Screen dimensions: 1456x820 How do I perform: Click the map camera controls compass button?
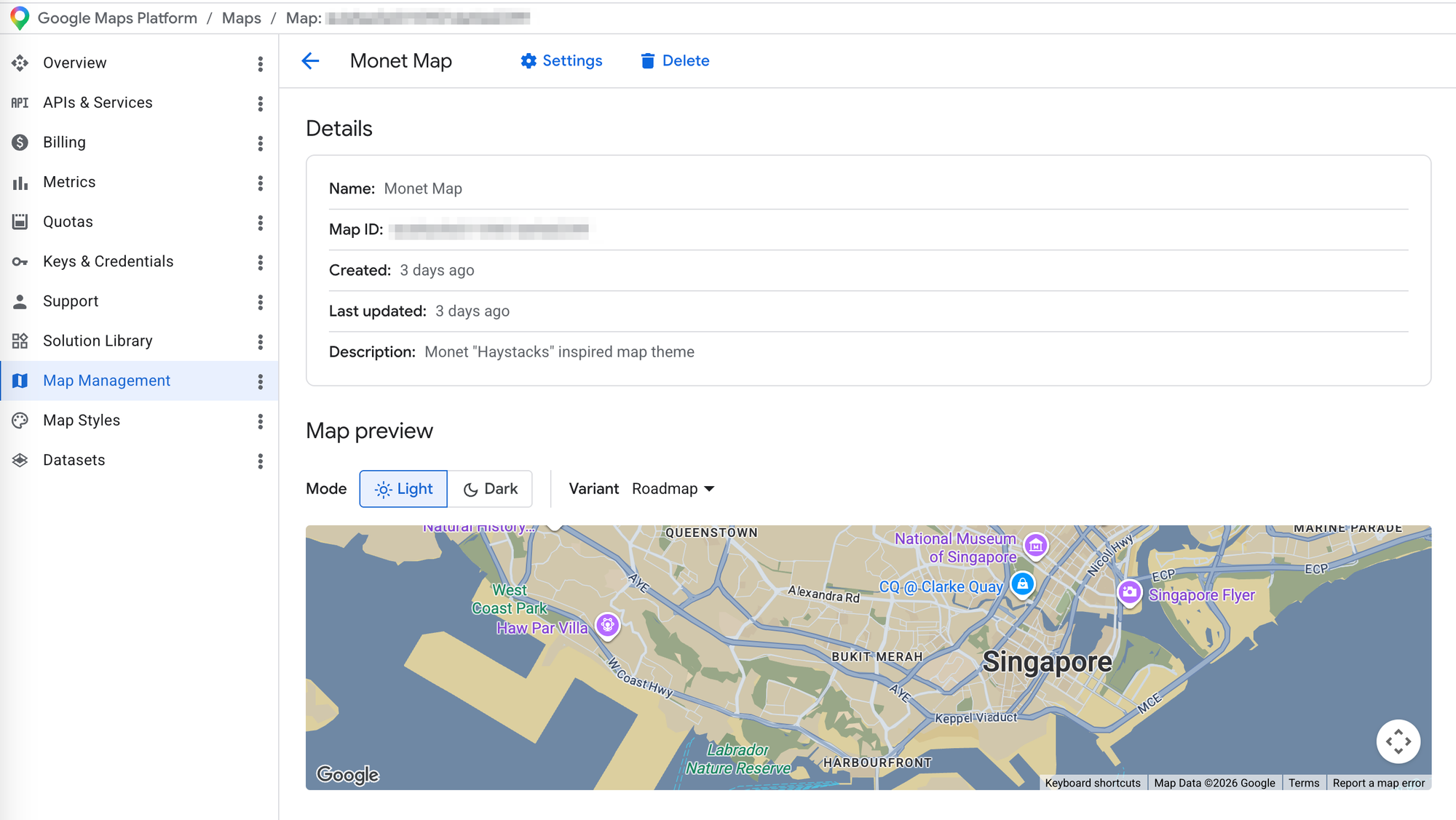pos(1398,741)
